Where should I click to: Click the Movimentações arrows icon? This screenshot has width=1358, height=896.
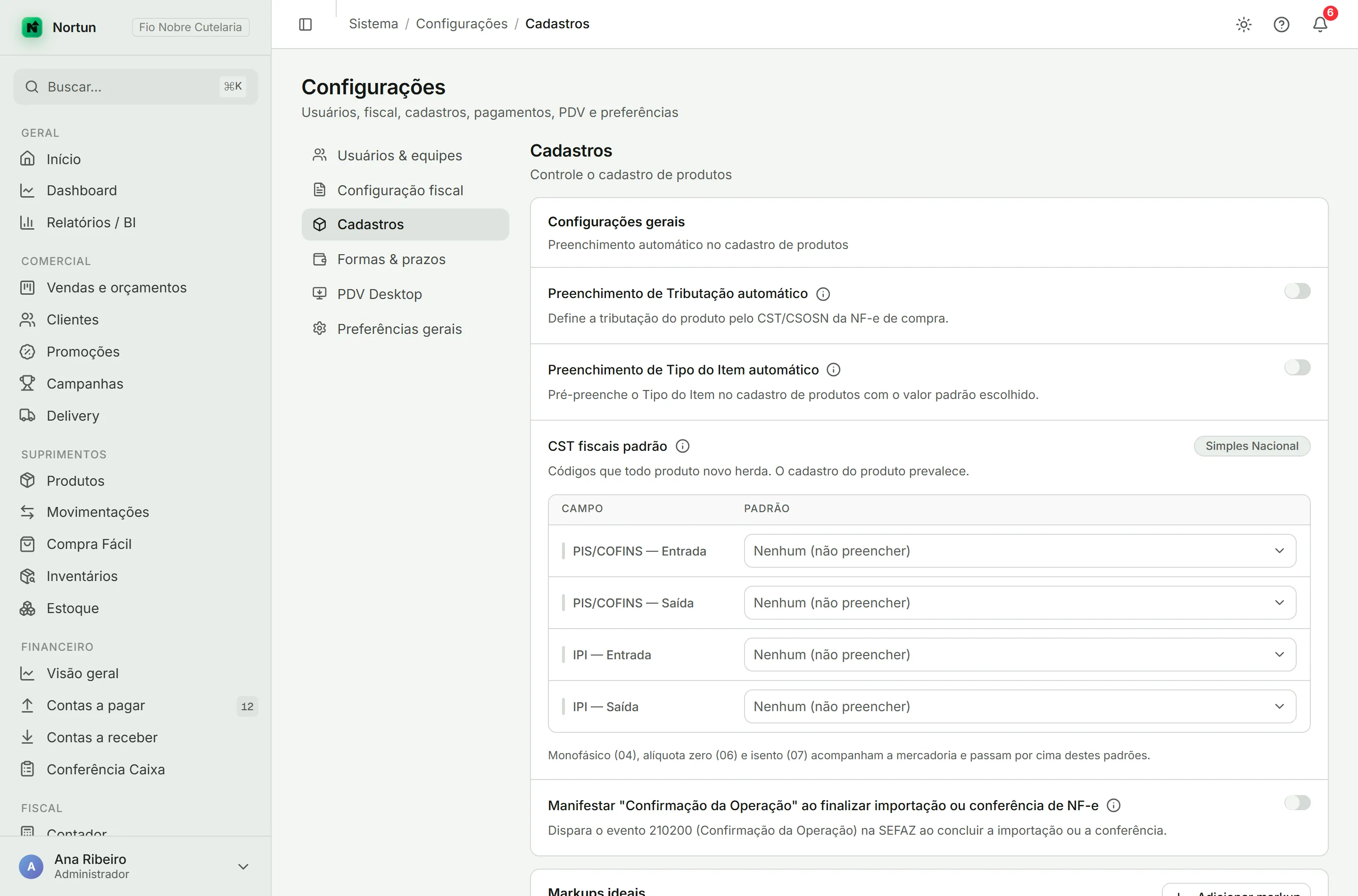(27, 512)
